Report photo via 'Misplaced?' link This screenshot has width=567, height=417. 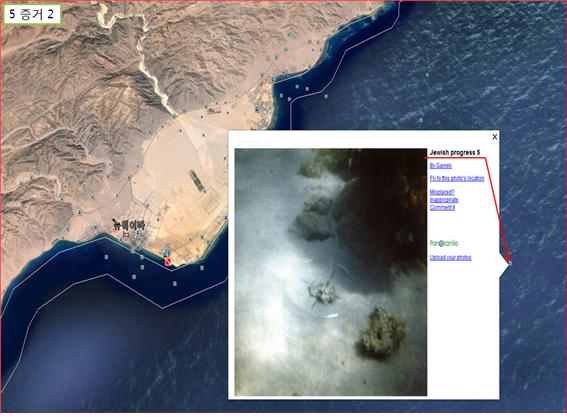pos(442,192)
